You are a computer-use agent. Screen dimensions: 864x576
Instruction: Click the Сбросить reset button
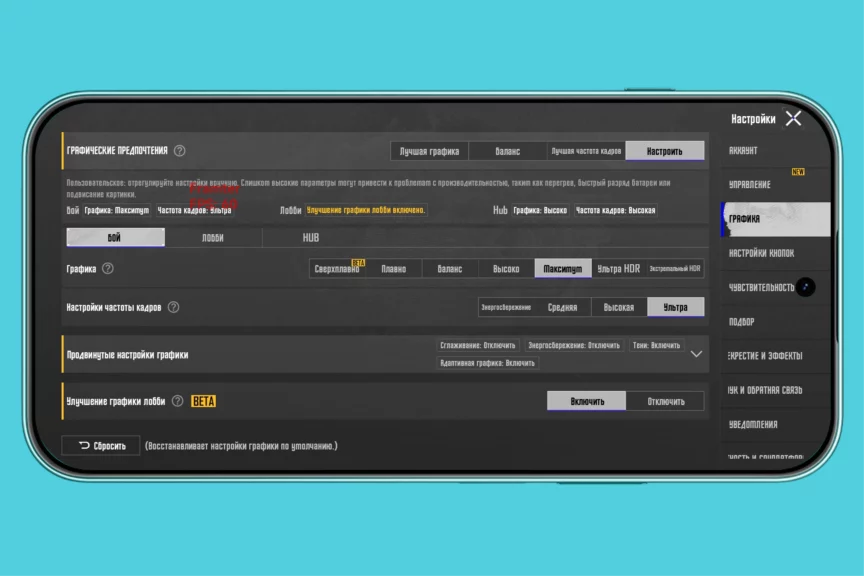(101, 445)
